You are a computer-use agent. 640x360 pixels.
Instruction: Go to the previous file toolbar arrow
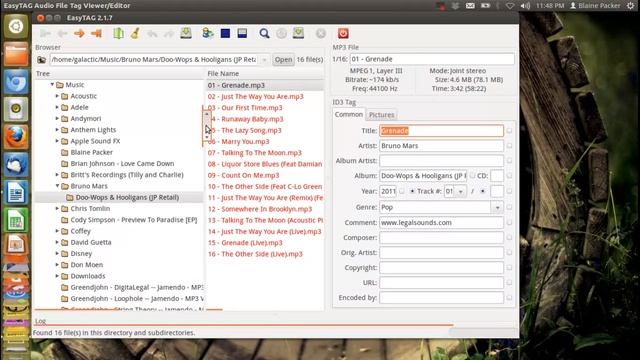(x=62, y=33)
